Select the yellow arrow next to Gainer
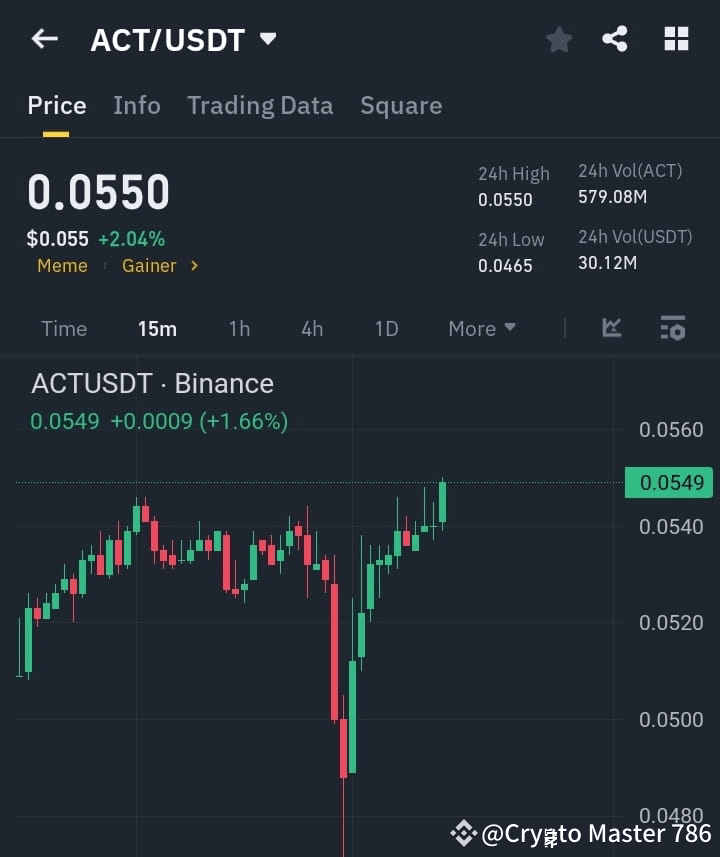 [196, 266]
